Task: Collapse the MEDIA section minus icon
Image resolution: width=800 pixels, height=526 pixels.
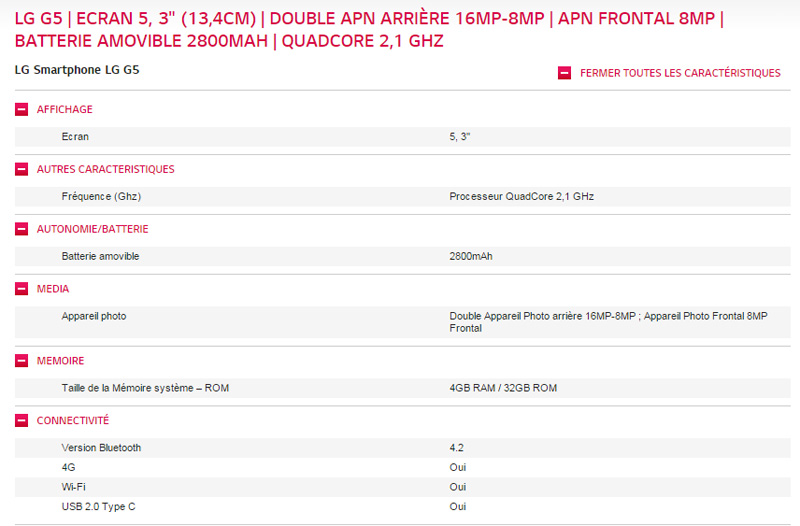Action: tap(21, 289)
